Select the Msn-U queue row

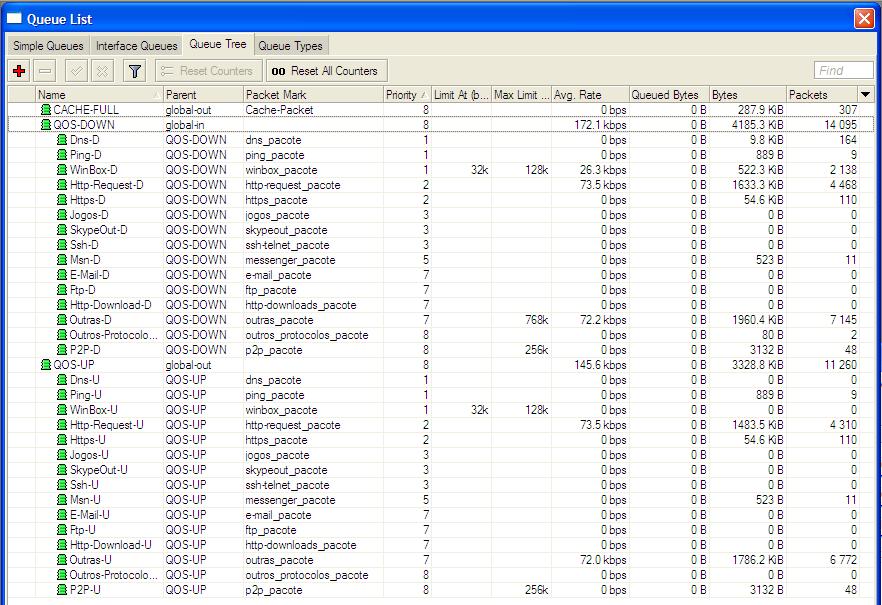pyautogui.click(x=441, y=500)
